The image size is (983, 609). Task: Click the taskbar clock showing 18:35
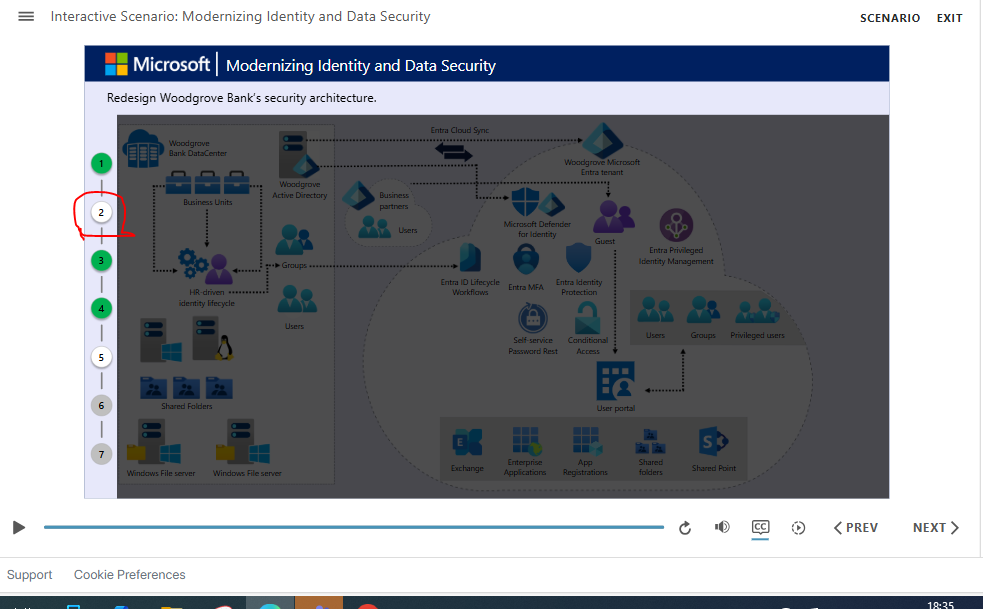(940, 605)
